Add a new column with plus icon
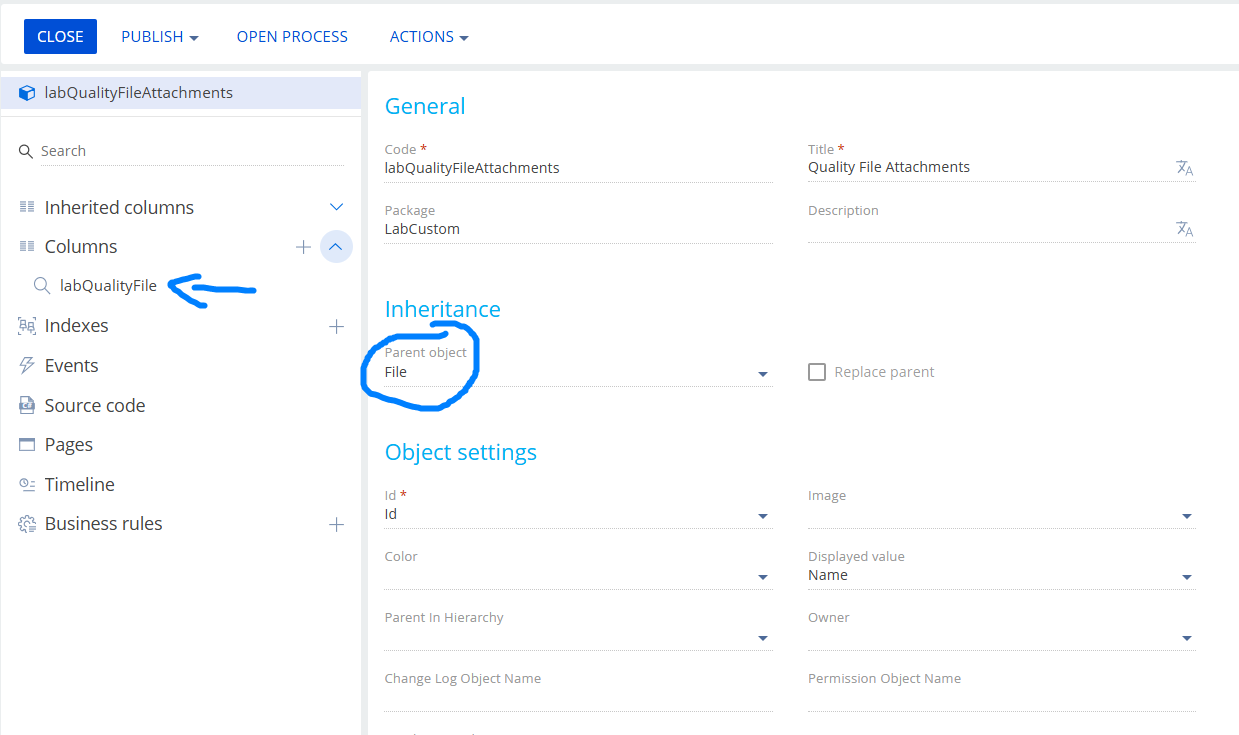Image resolution: width=1239 pixels, height=735 pixels. [303, 246]
